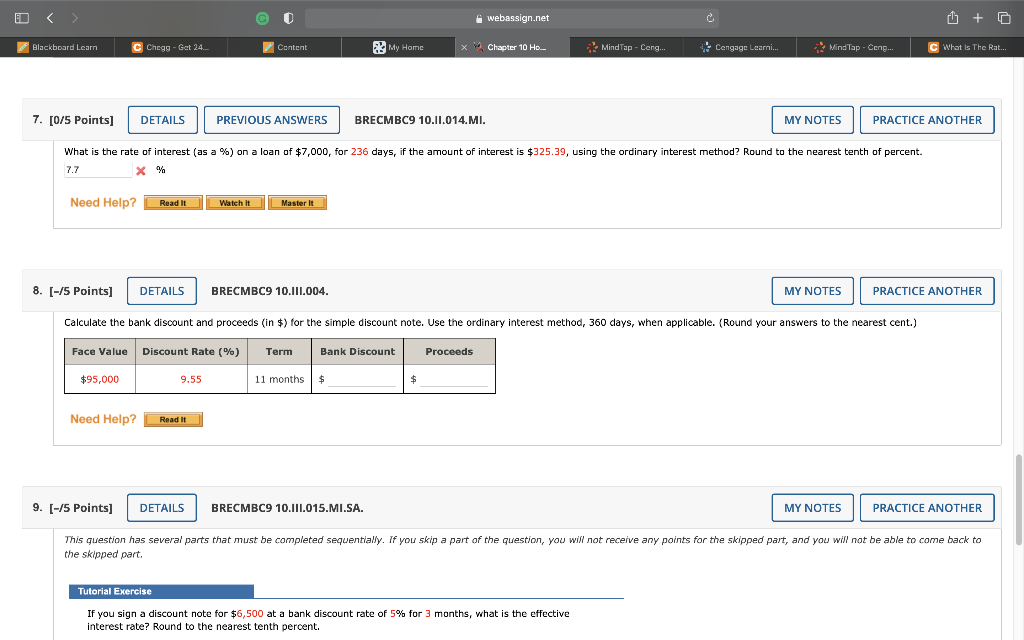Click PRACTICE ANOTHER for question 8
This screenshot has height=640, width=1024.
point(927,290)
